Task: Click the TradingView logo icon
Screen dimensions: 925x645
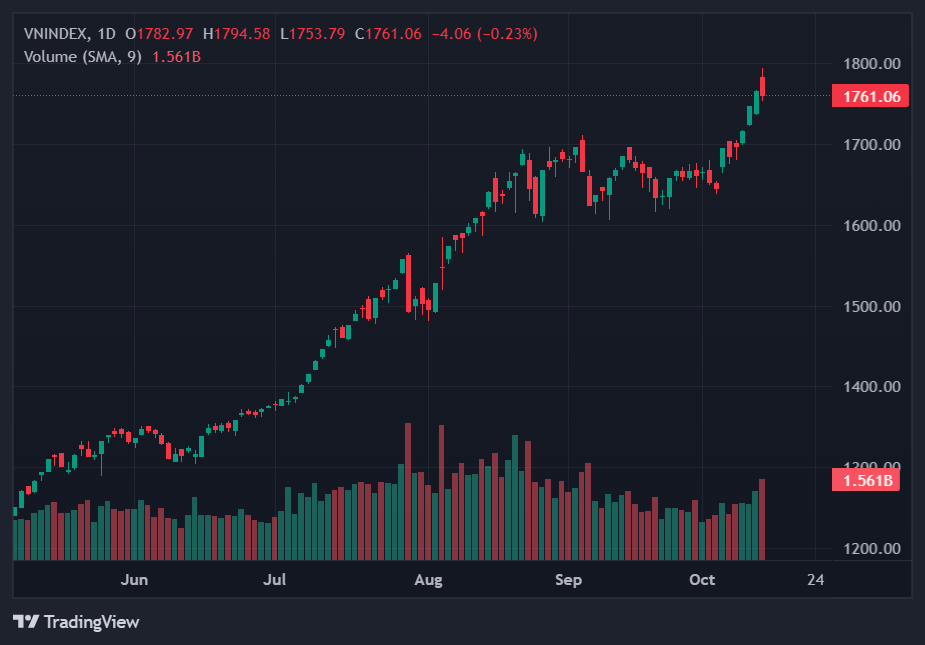Action: [26, 622]
